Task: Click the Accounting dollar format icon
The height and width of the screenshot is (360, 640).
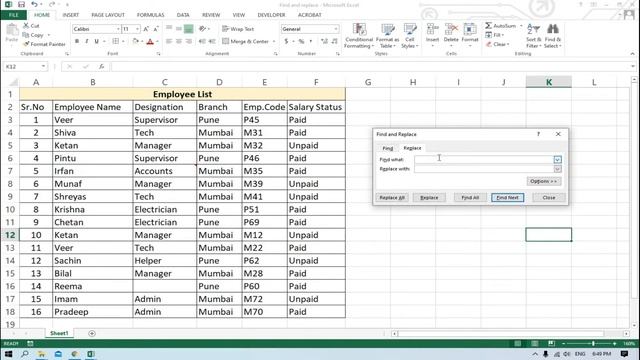Action: pyautogui.click(x=287, y=41)
